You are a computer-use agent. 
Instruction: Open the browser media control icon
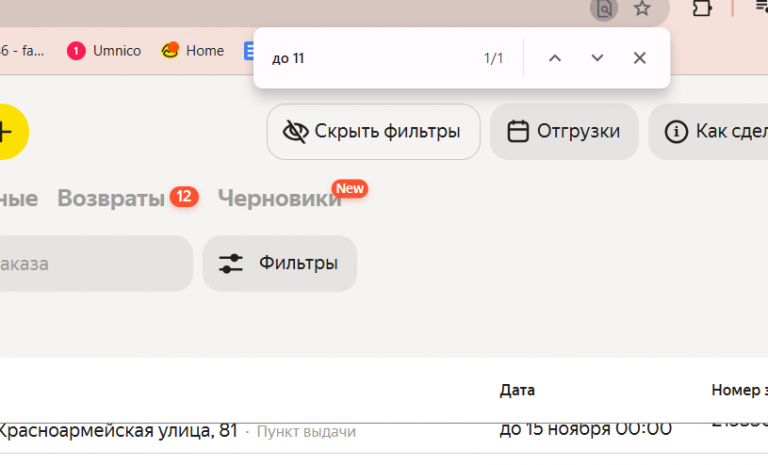[x=762, y=7]
